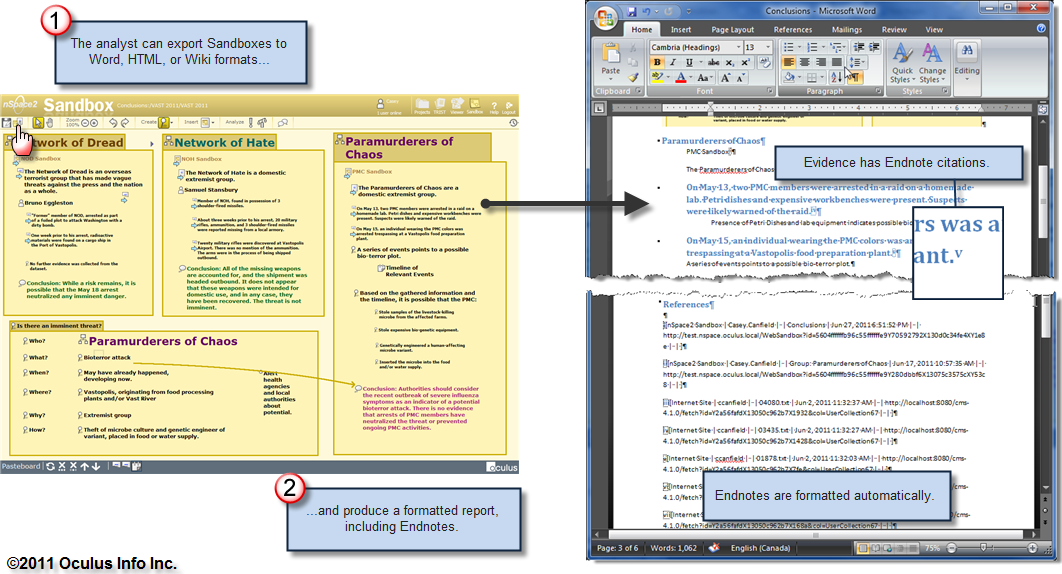1062x574 pixels.
Task: Zoom out with Word's minus button
Action: [952, 548]
